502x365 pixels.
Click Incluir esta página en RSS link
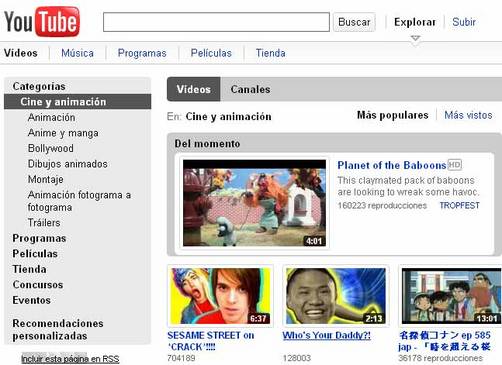click(x=70, y=359)
